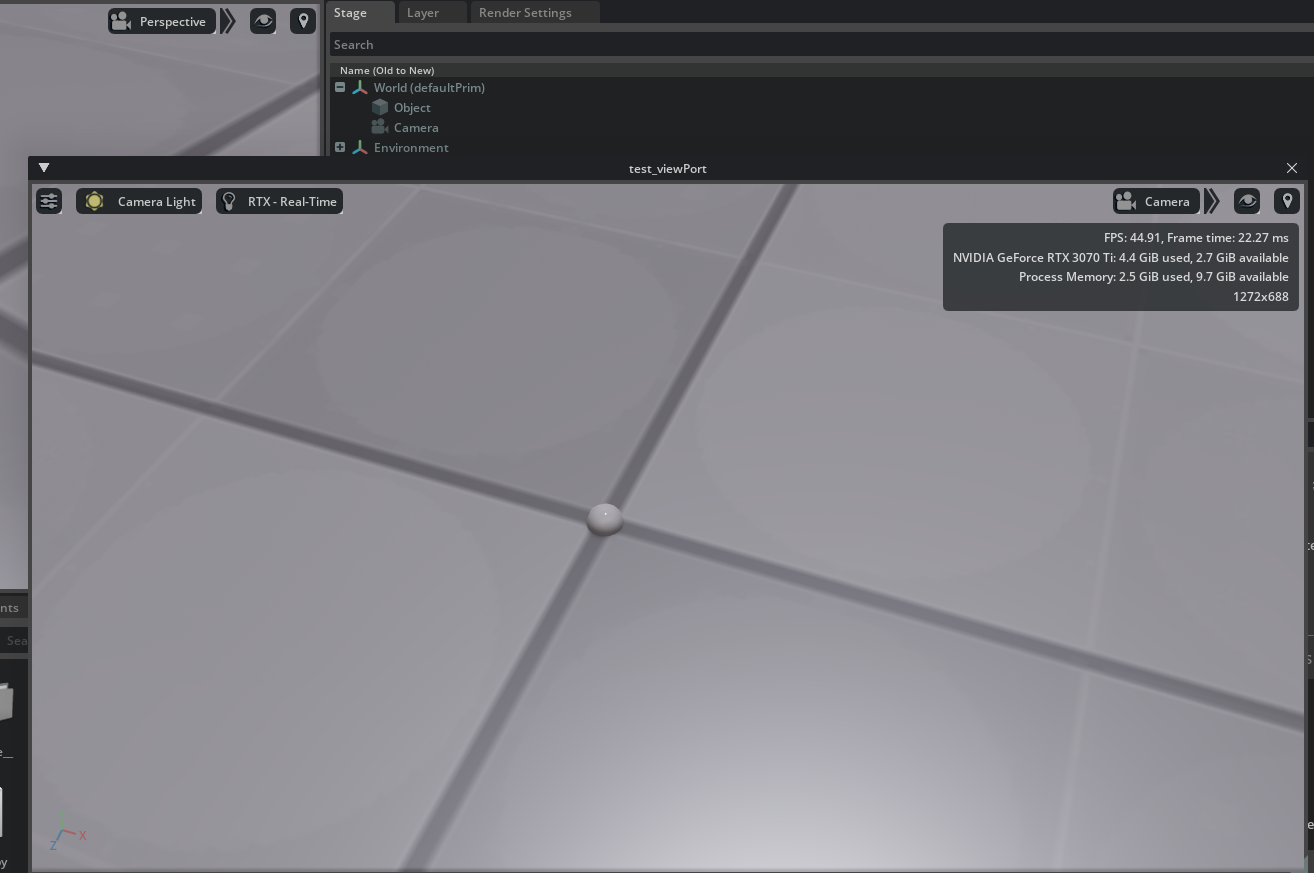Viewport: 1314px width, 873px height.
Task: Click the Stage Search field
Action: point(820,44)
